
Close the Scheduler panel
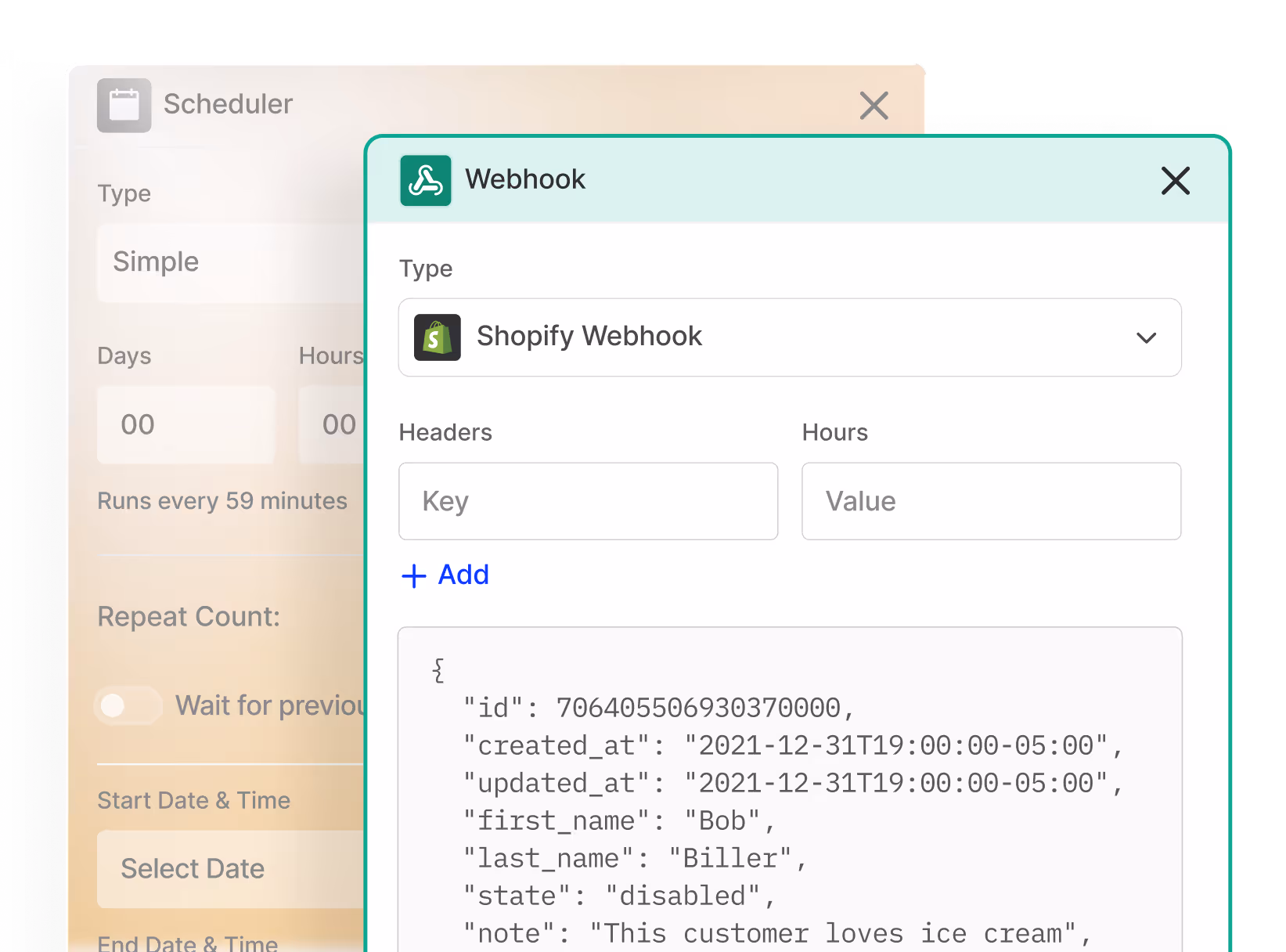(x=874, y=106)
